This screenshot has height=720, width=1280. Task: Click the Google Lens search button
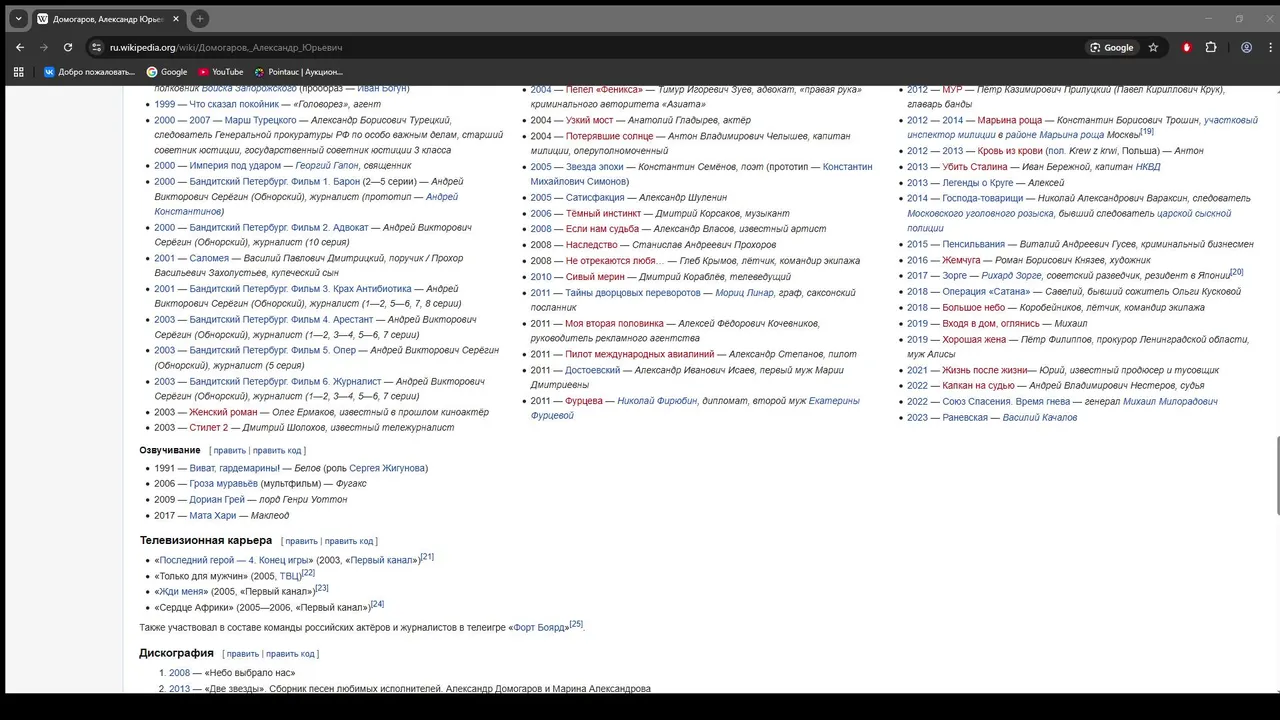click(1112, 47)
